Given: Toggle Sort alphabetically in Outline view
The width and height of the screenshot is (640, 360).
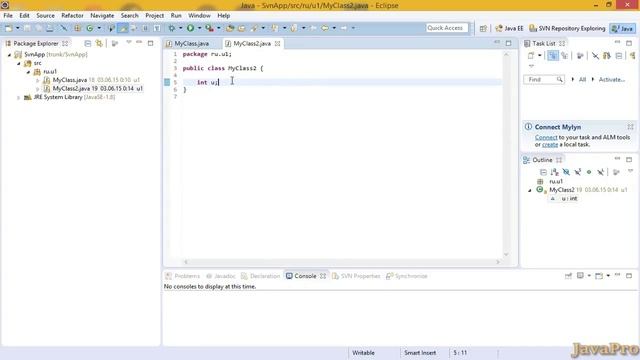Looking at the screenshot, I should [554, 172].
